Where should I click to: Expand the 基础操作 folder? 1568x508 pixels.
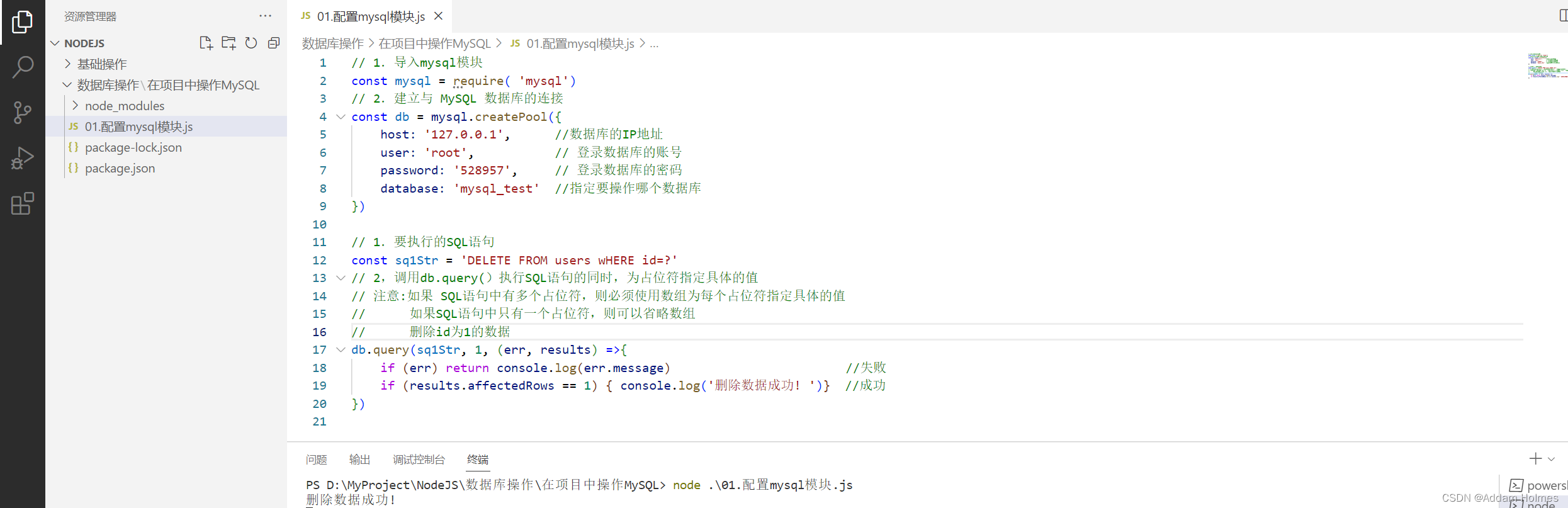(68, 64)
